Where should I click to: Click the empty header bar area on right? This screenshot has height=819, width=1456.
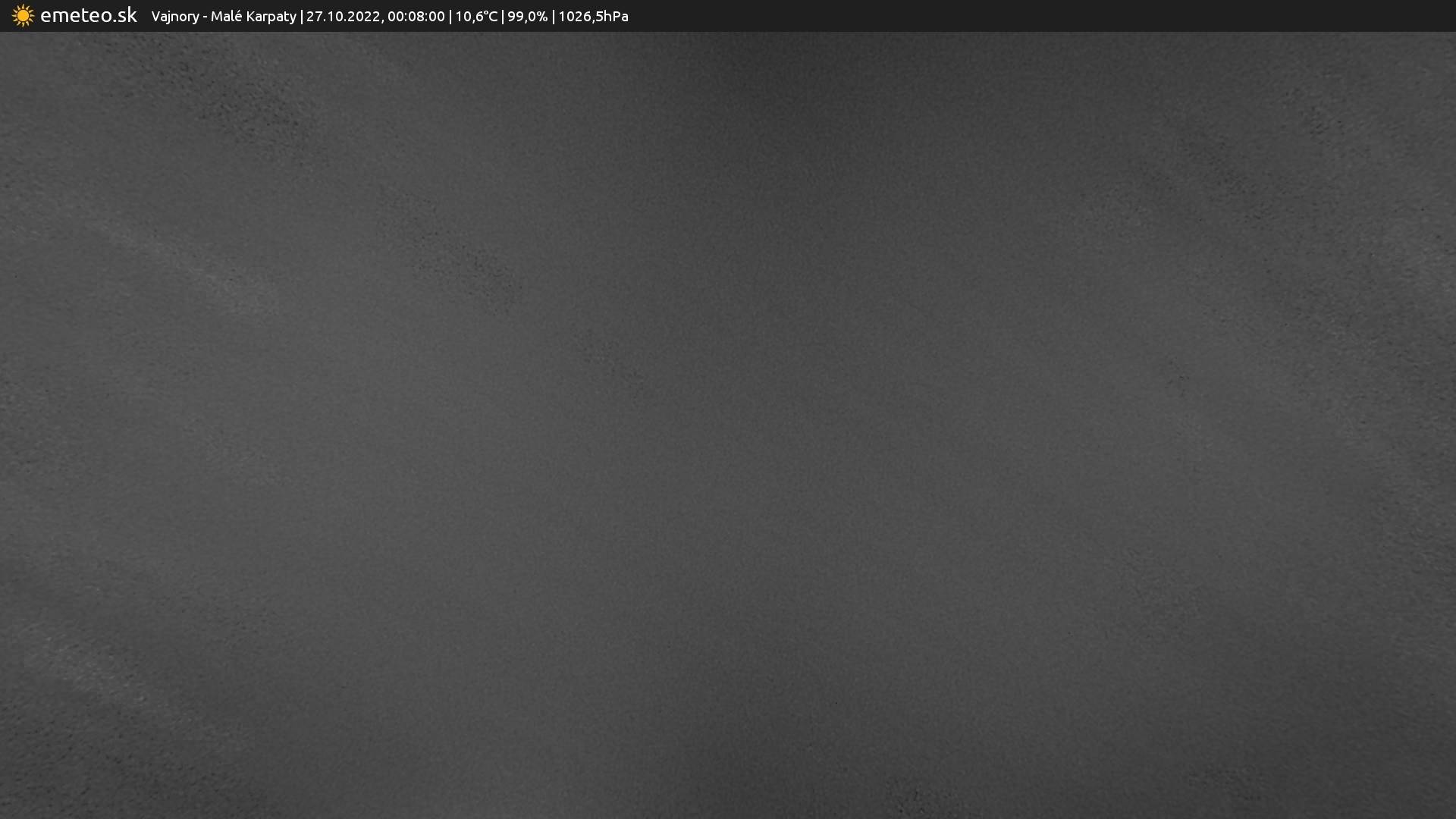pos(1062,16)
